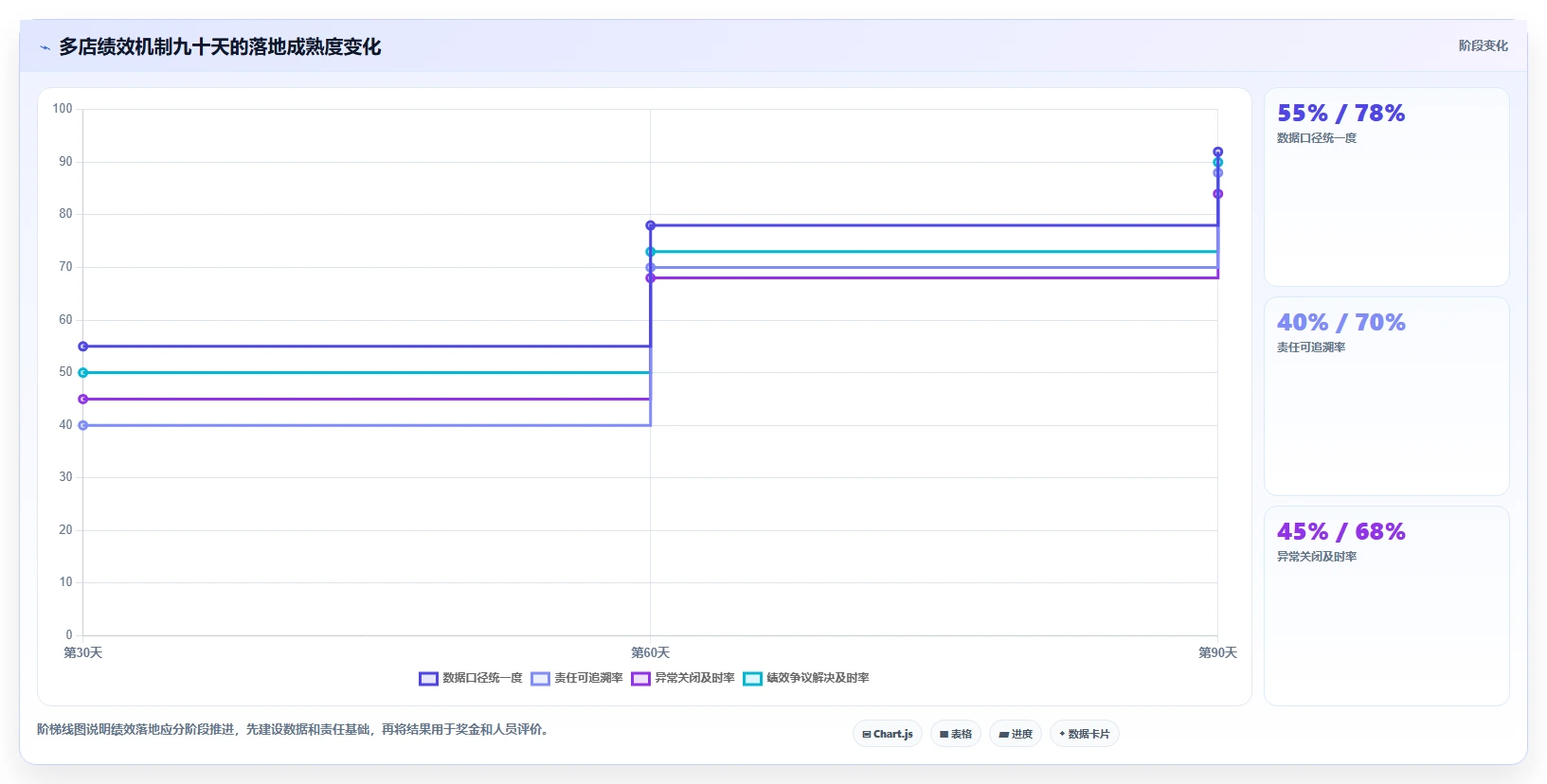Click the 进度 pill tag
The image size is (1547, 784).
pos(1016,734)
